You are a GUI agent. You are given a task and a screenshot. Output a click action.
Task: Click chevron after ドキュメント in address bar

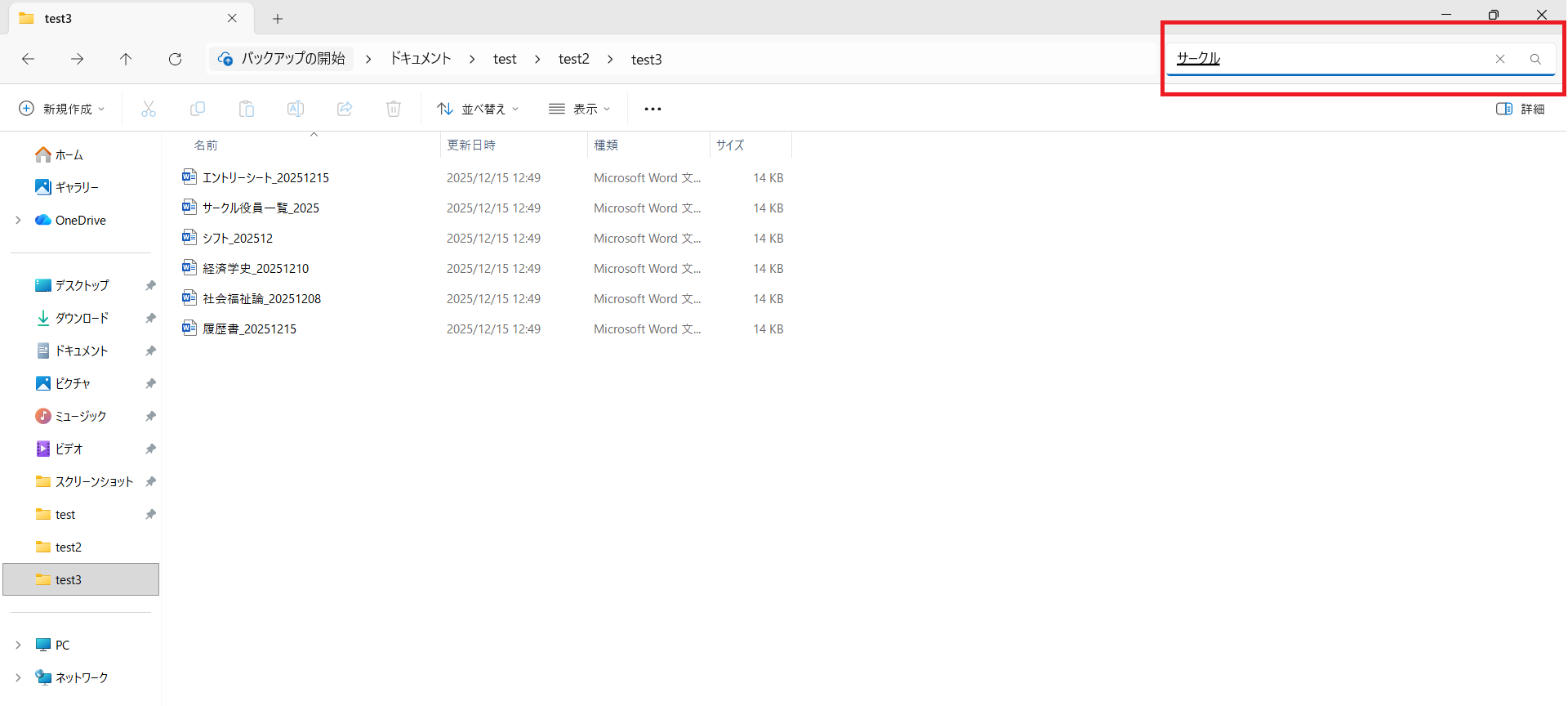point(472,59)
